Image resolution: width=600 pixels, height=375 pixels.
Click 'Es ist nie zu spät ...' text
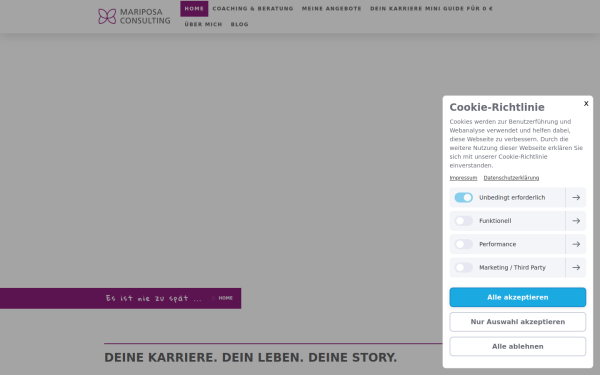153,298
